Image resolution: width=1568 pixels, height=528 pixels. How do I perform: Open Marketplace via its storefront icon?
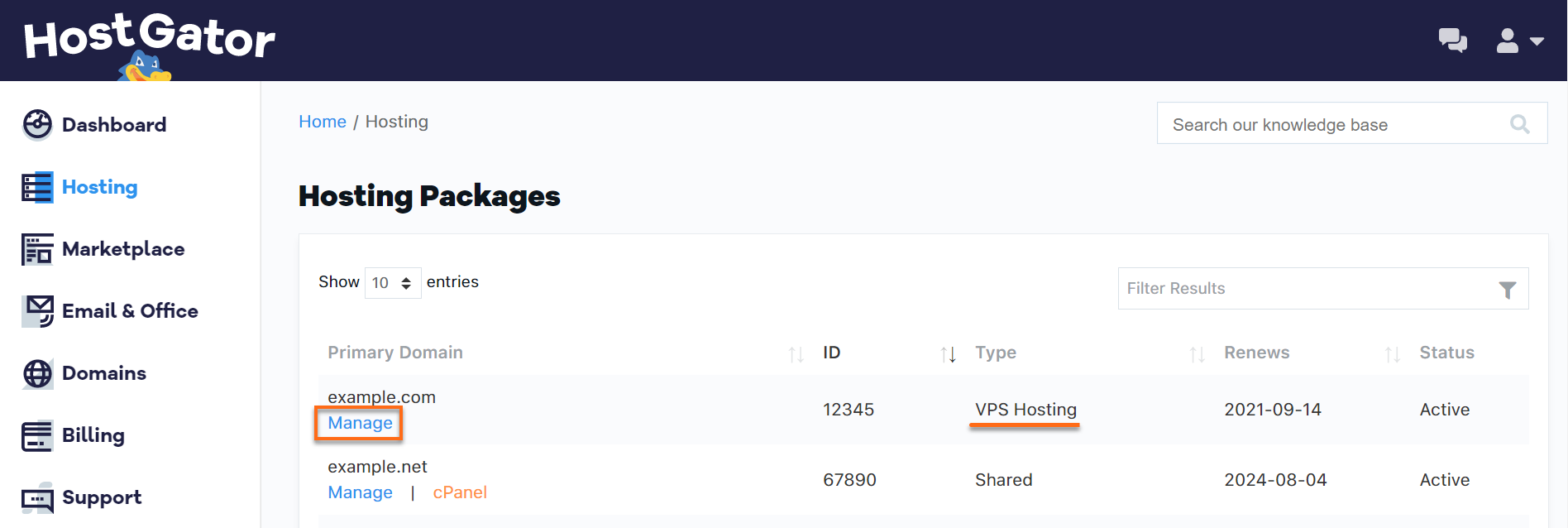37,248
